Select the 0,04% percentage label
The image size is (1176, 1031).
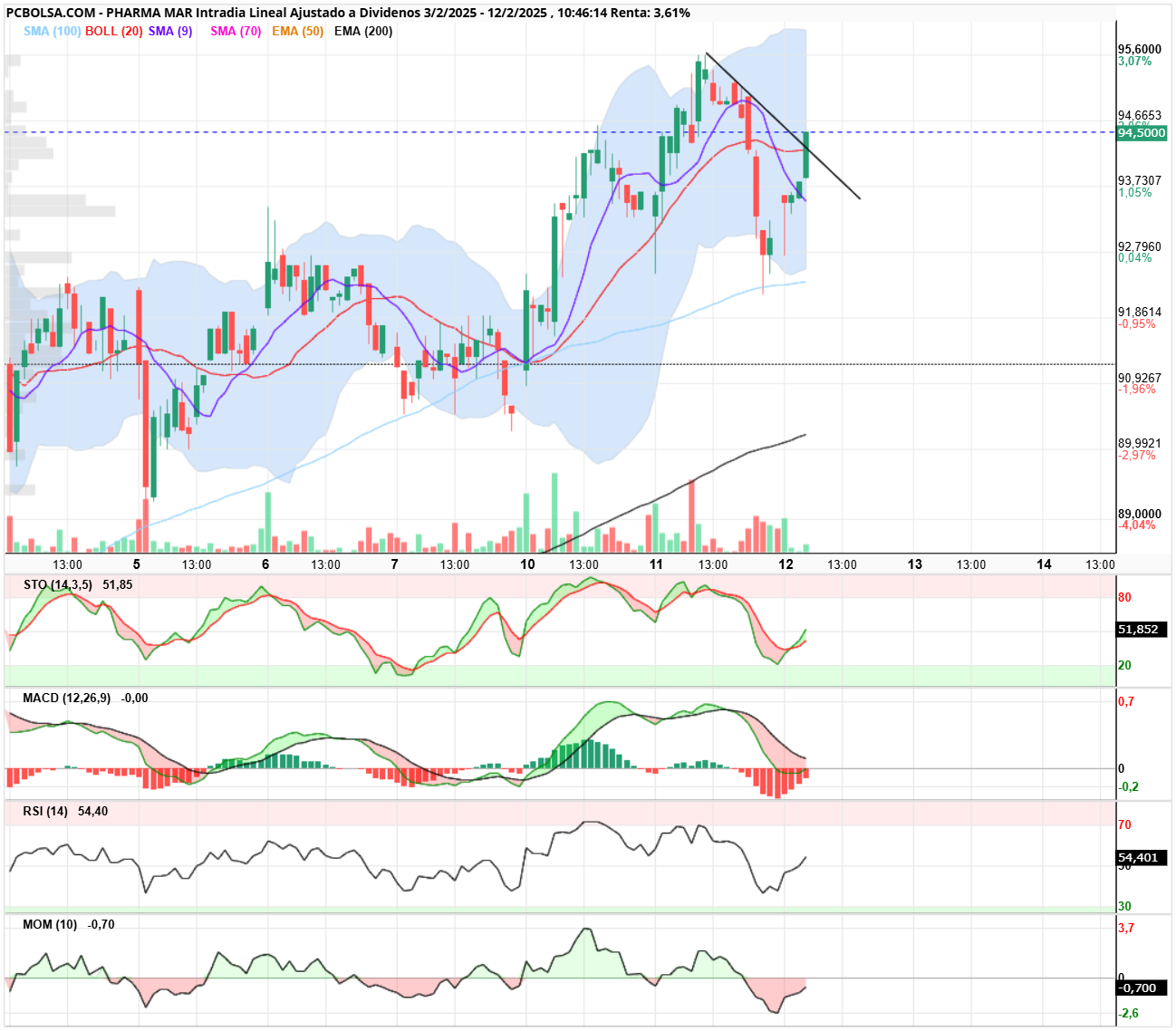[x=1135, y=258]
